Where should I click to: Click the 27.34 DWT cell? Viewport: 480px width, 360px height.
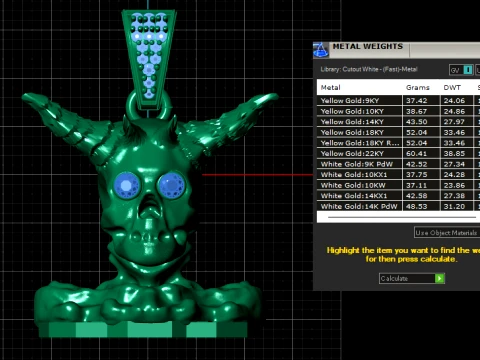457,164
